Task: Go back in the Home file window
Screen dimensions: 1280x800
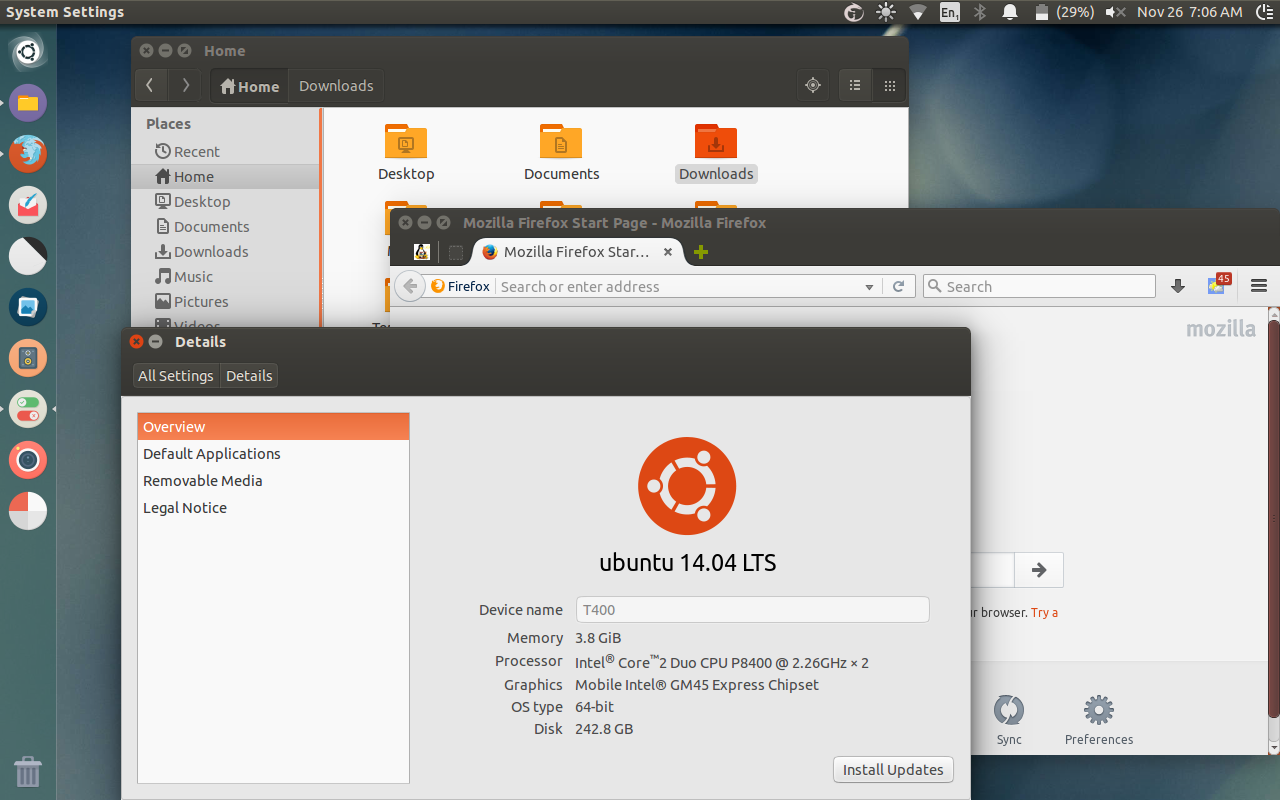Action: (150, 86)
